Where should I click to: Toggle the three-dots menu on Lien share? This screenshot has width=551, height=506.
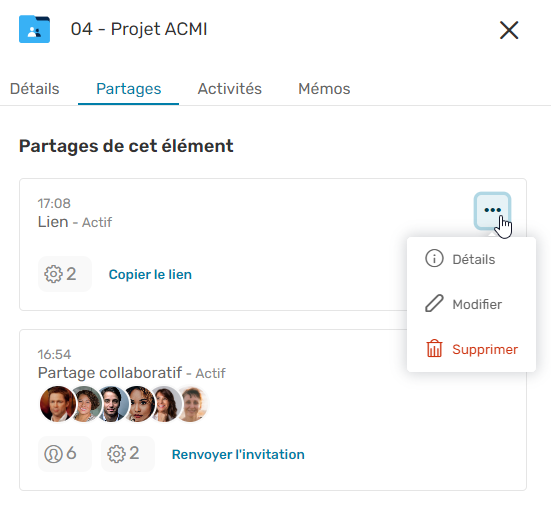tap(492, 210)
